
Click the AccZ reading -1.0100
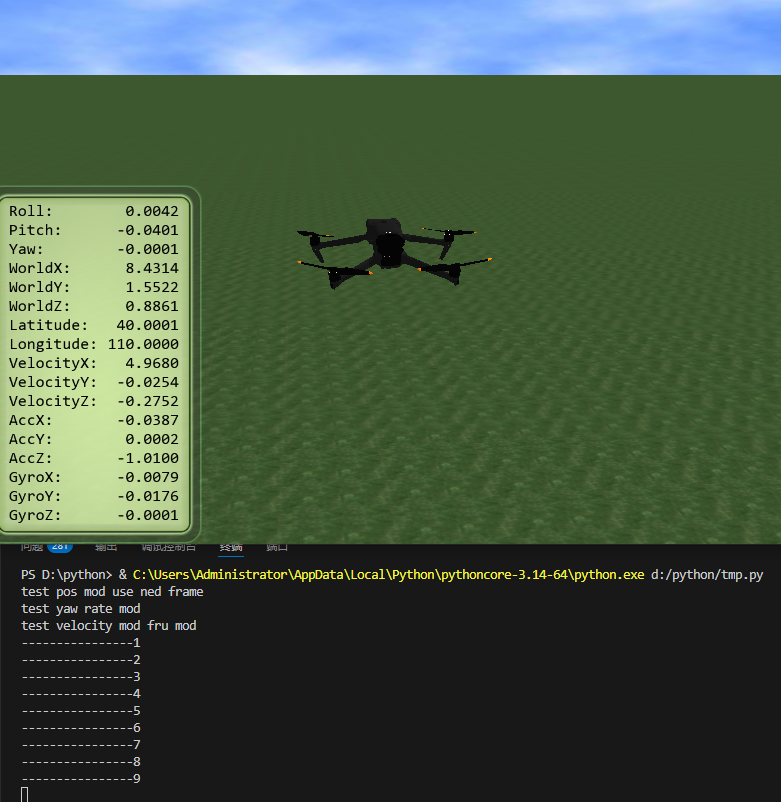click(x=148, y=458)
